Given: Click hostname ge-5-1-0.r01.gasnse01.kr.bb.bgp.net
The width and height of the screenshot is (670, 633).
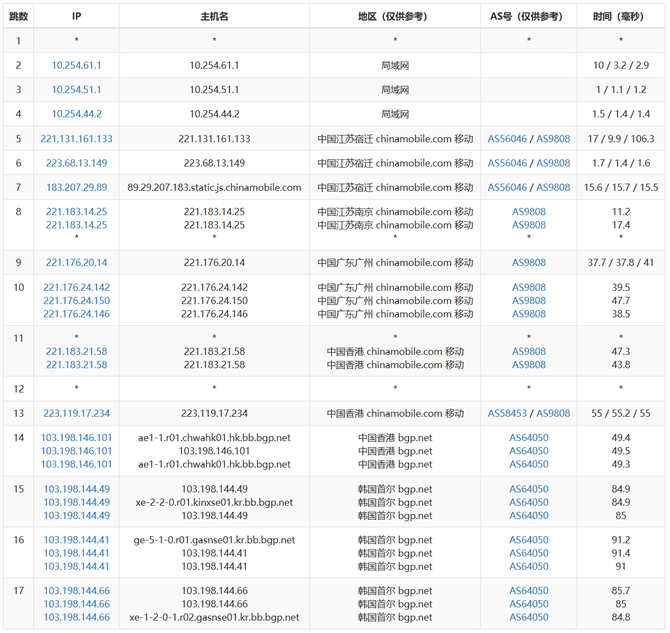Looking at the screenshot, I should coord(214,540).
